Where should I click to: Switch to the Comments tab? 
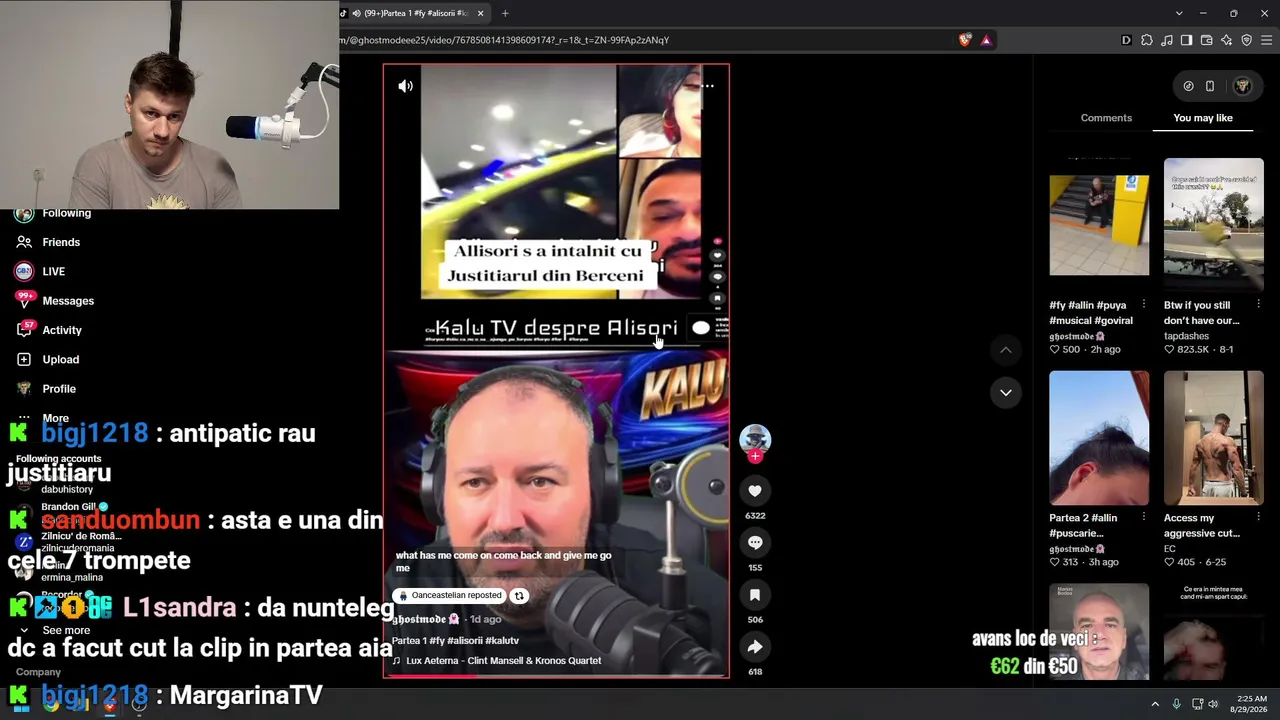(1106, 118)
